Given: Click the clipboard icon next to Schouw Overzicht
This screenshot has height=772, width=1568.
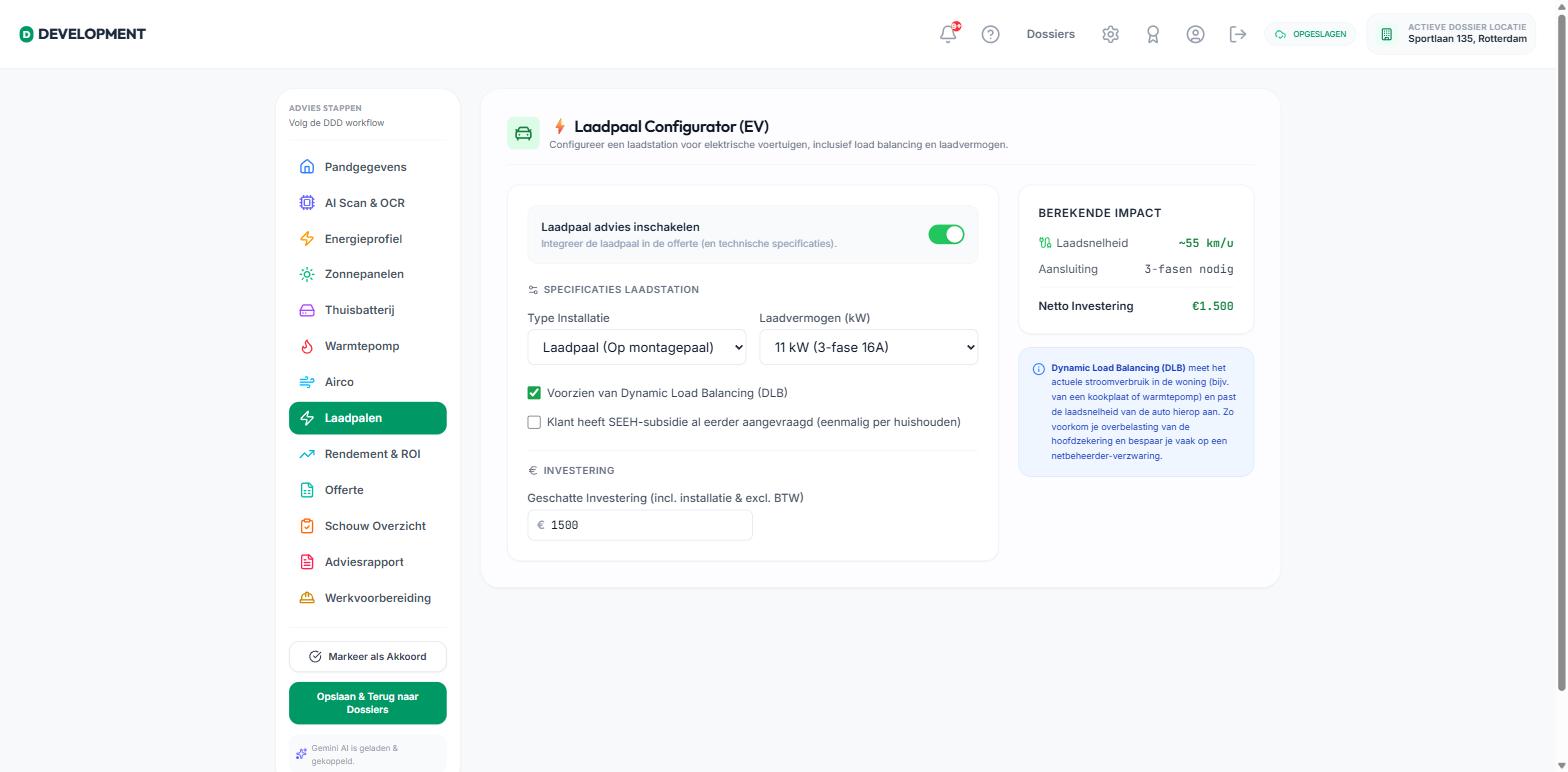Looking at the screenshot, I should [x=307, y=526].
